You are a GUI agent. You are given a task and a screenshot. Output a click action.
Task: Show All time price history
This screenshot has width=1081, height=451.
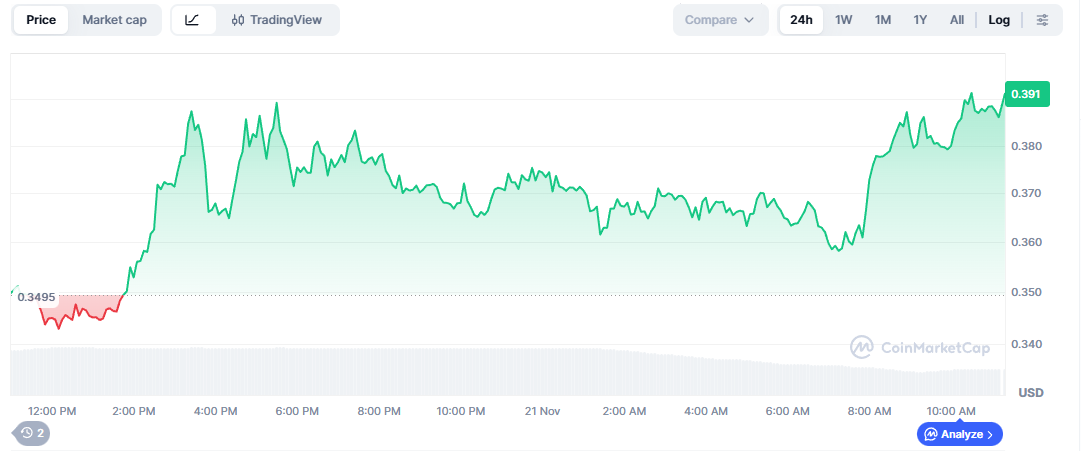(x=957, y=20)
